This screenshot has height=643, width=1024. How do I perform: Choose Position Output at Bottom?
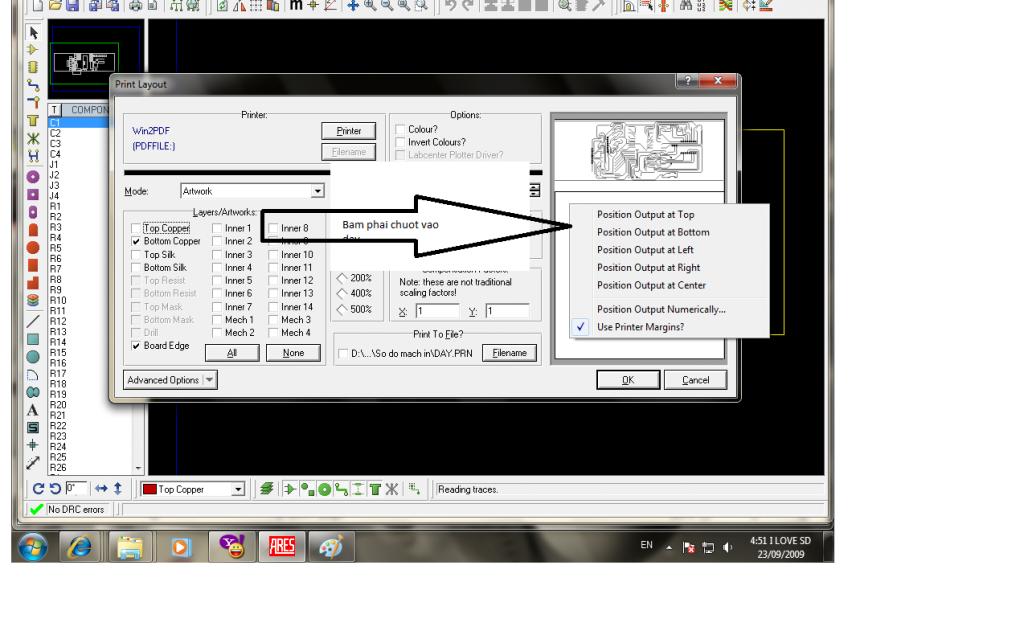(653, 232)
